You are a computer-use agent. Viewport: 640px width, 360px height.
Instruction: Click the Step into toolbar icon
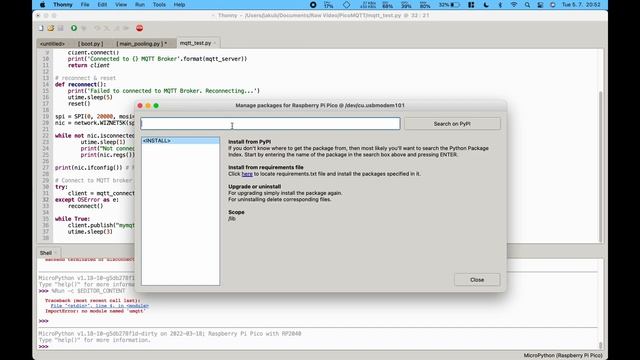[x=107, y=28]
